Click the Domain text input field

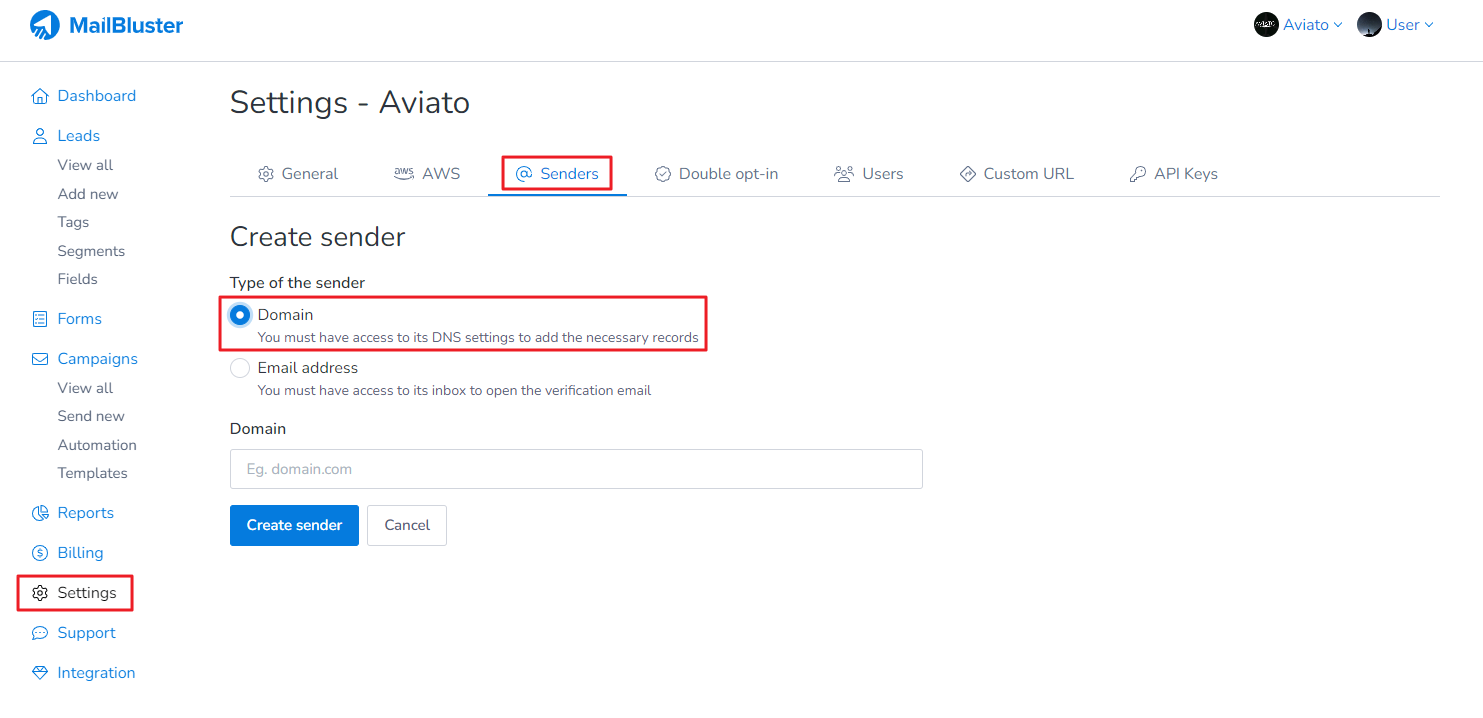point(576,469)
